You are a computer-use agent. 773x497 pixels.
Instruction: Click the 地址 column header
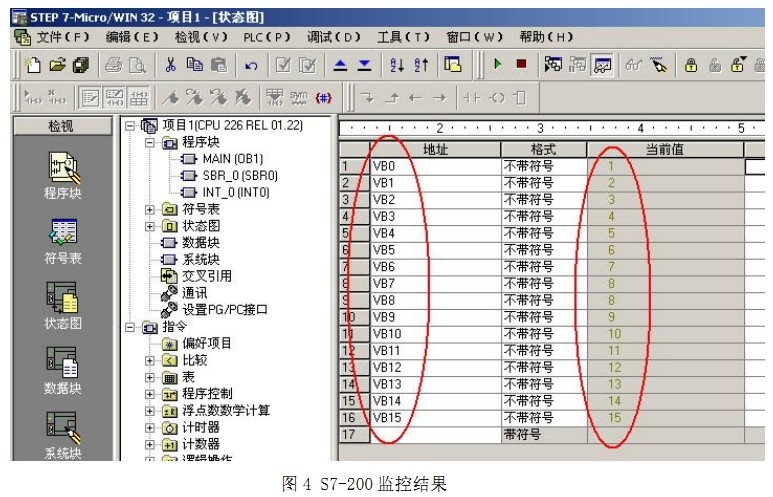tap(435, 149)
